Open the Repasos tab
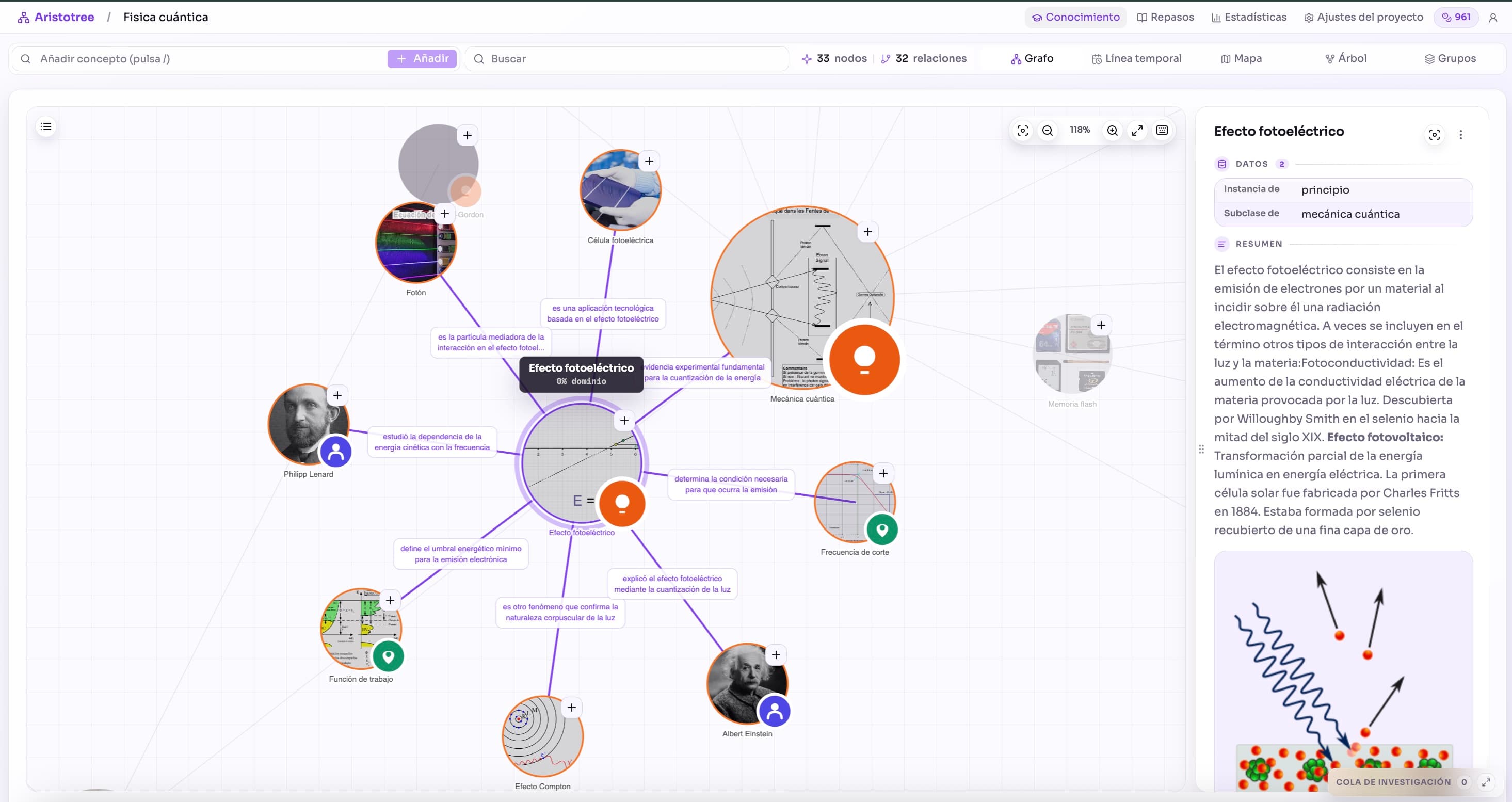Screen dimensions: 1512x802 [x=1165, y=17]
